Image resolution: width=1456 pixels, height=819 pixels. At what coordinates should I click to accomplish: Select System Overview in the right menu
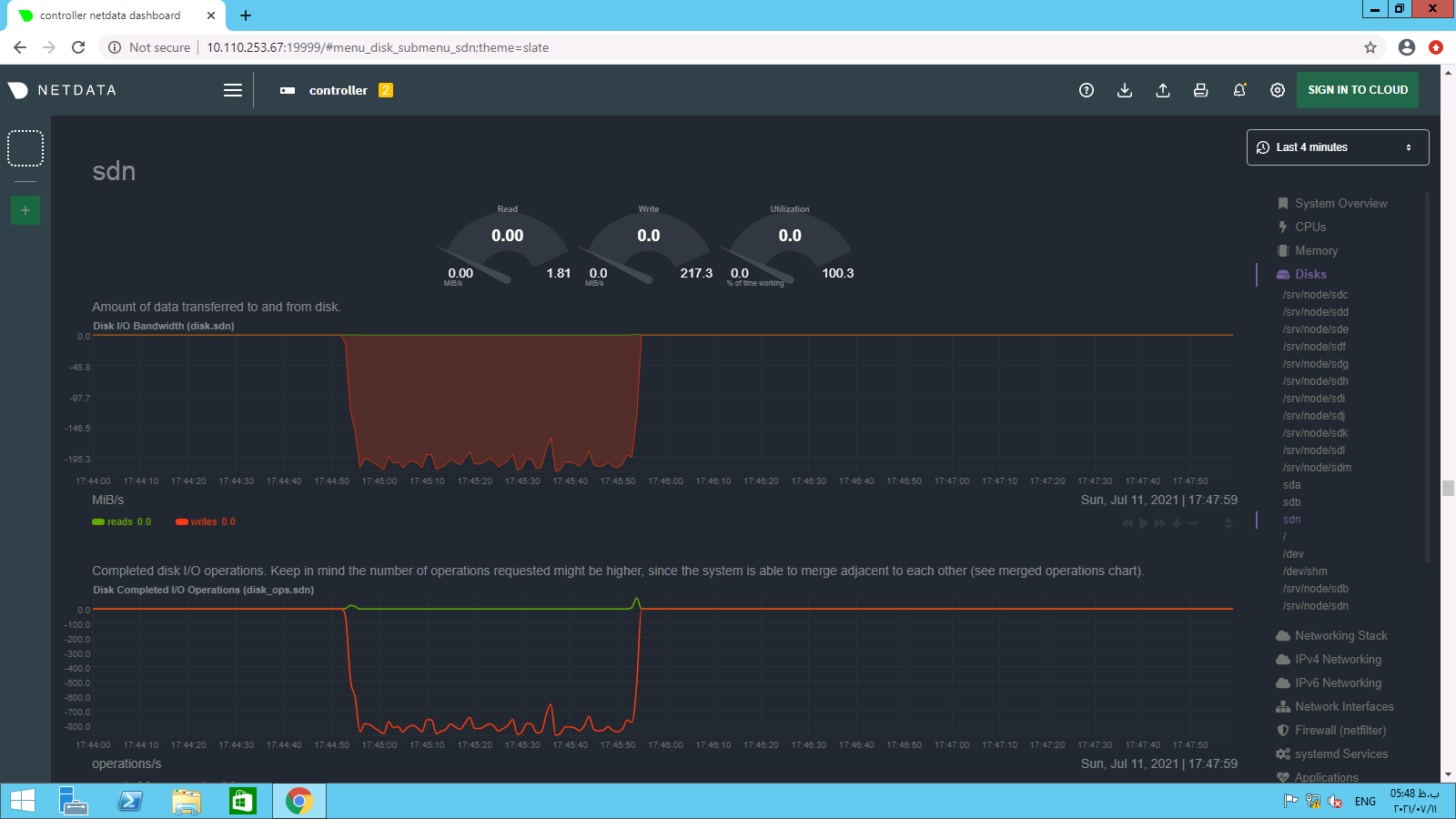point(1340,204)
